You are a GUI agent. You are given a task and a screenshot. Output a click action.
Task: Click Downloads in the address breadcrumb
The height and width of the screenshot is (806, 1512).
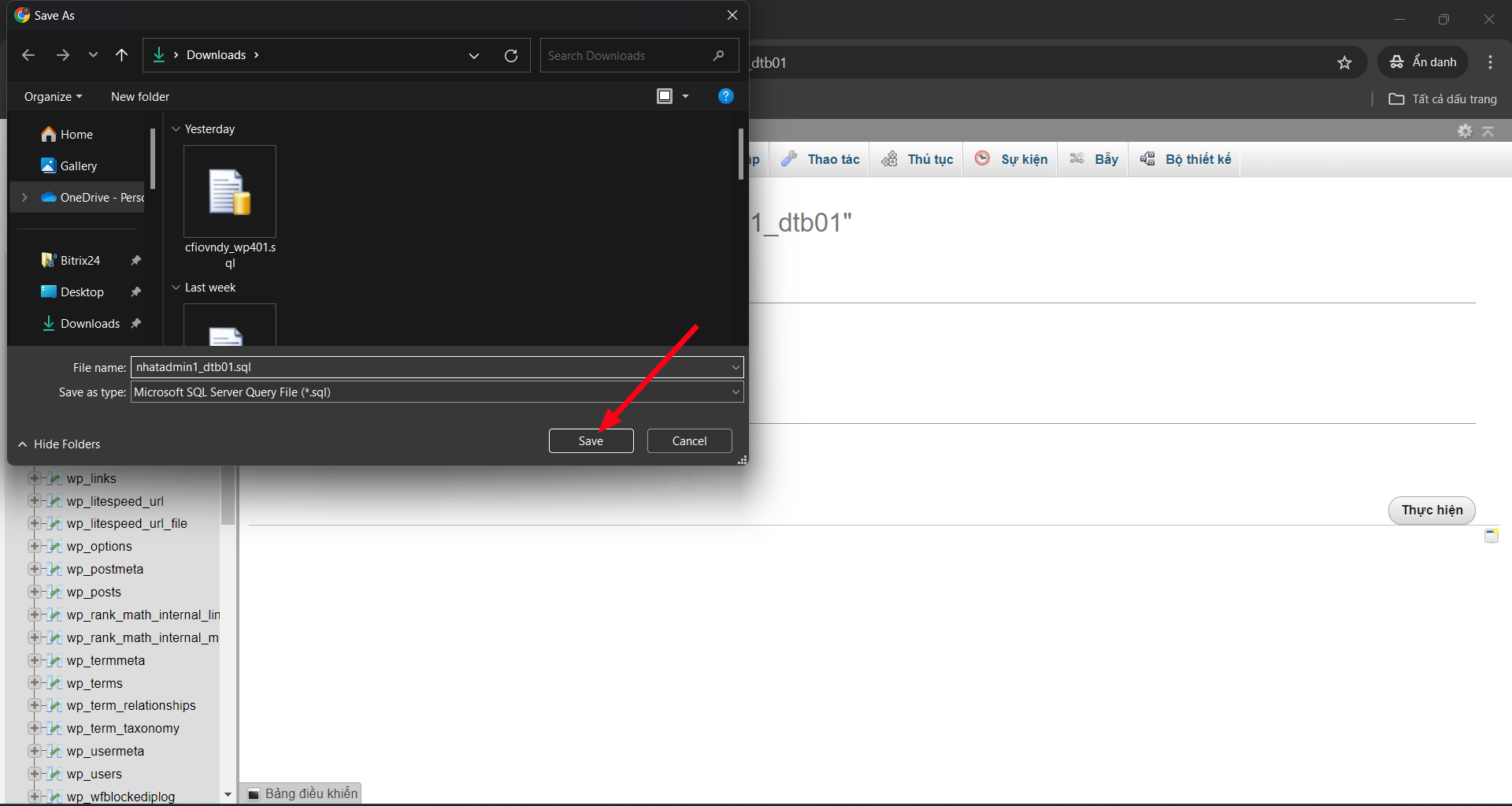click(217, 55)
